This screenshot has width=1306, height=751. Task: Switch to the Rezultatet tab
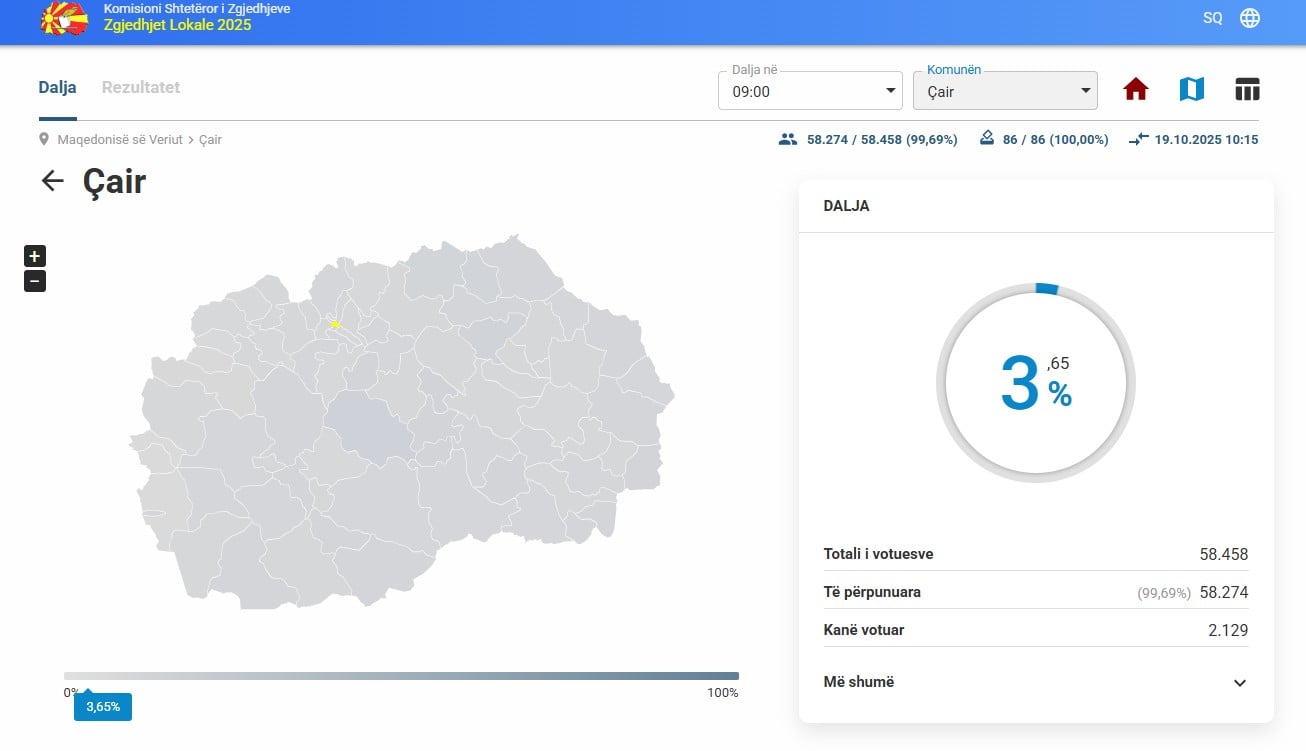[141, 87]
